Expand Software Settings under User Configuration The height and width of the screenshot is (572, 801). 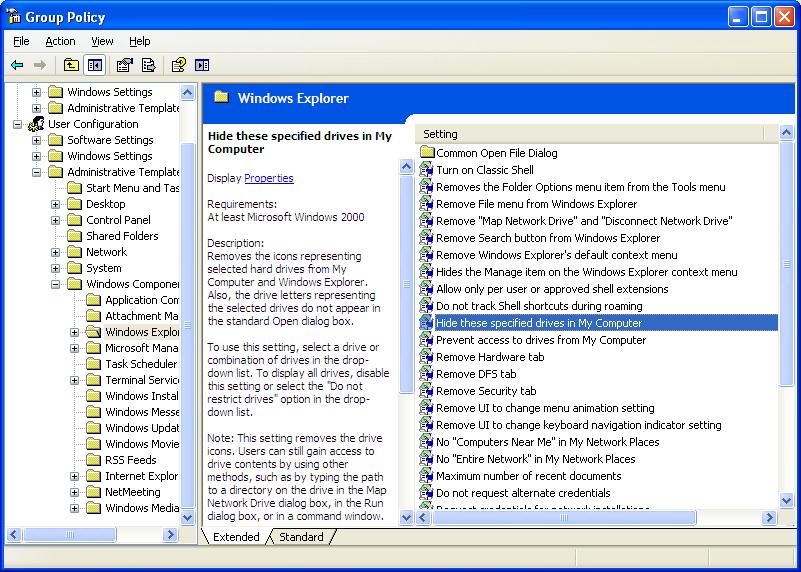coord(36,140)
